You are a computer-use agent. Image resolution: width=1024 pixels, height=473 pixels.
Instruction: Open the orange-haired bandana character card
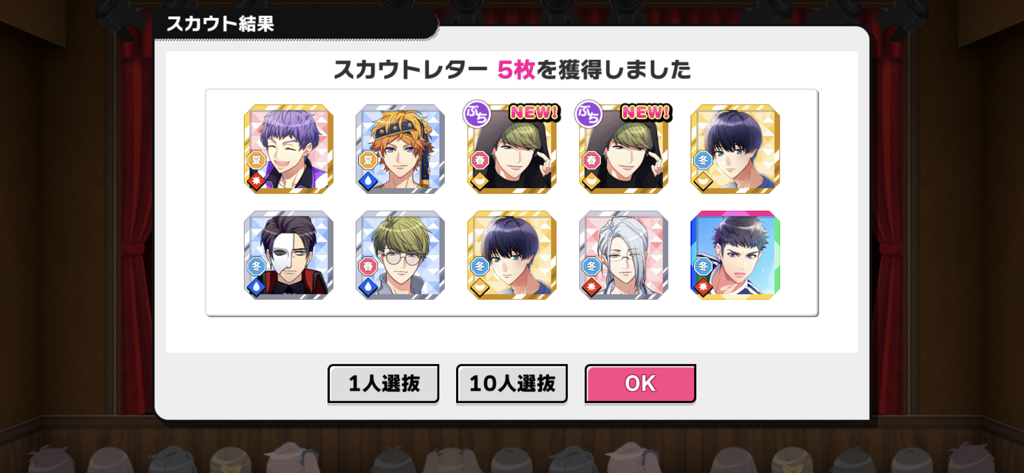400,149
